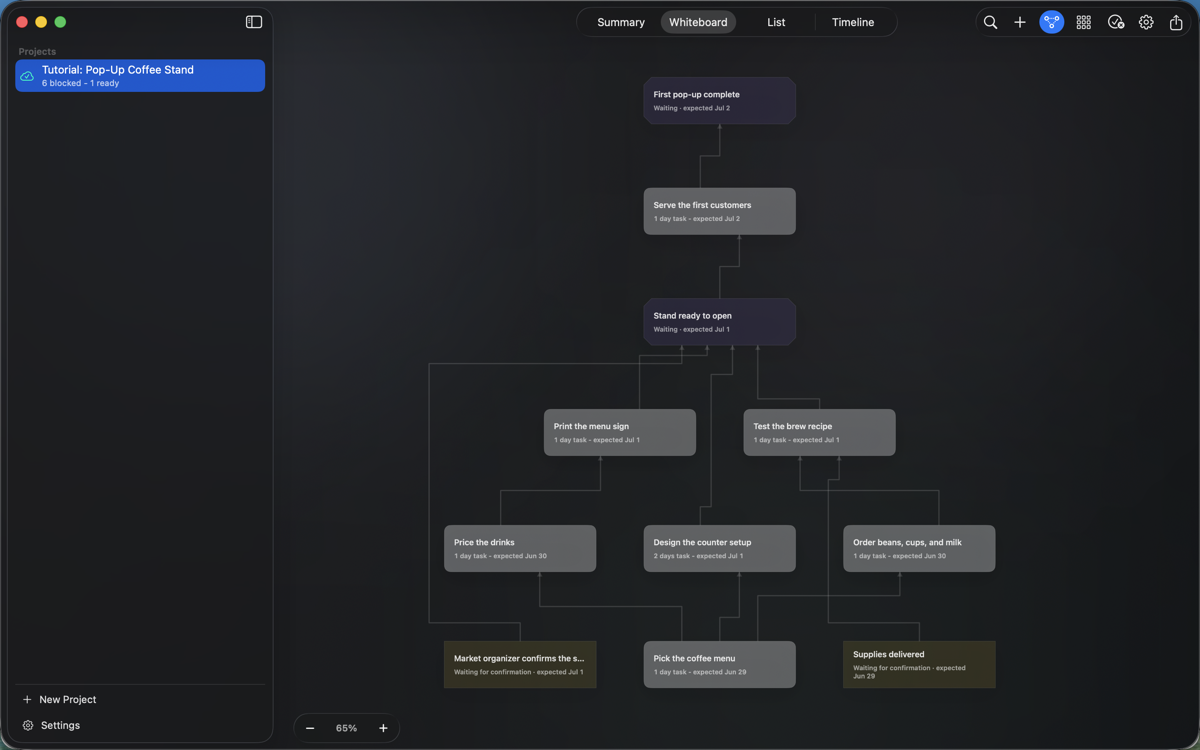Go to the Timeline tab
The width and height of the screenshot is (1200, 750).
pyautogui.click(x=853, y=22)
